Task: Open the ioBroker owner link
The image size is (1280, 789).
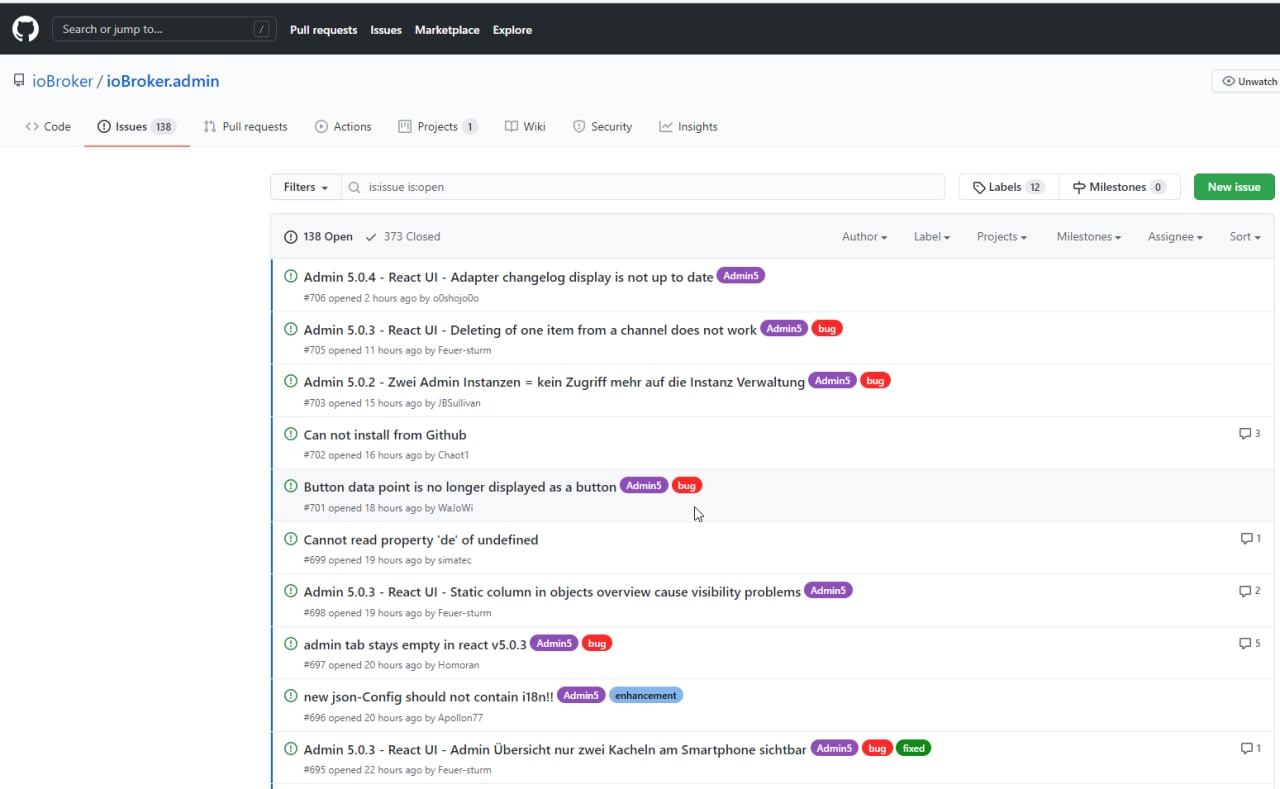Action: tap(62, 81)
